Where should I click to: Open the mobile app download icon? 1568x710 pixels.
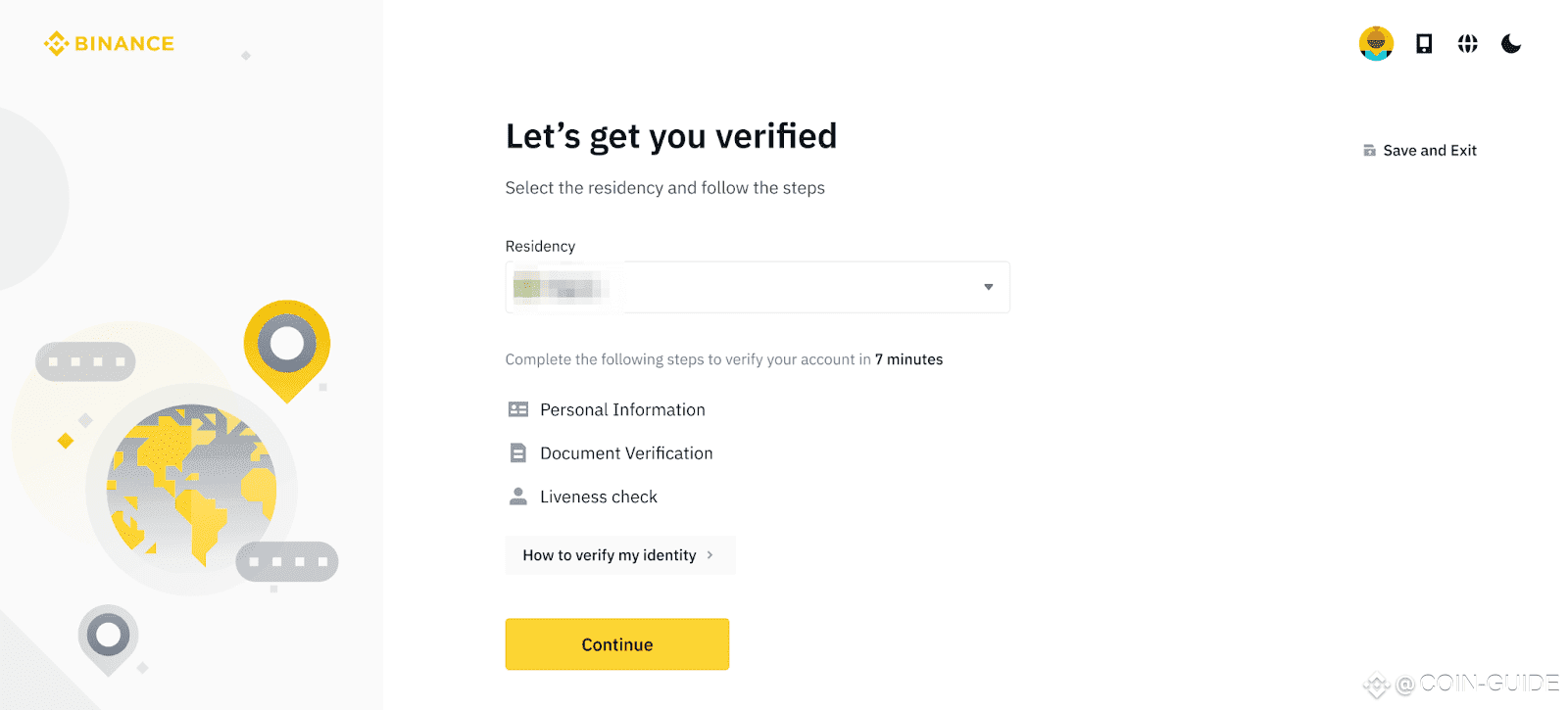(x=1424, y=43)
